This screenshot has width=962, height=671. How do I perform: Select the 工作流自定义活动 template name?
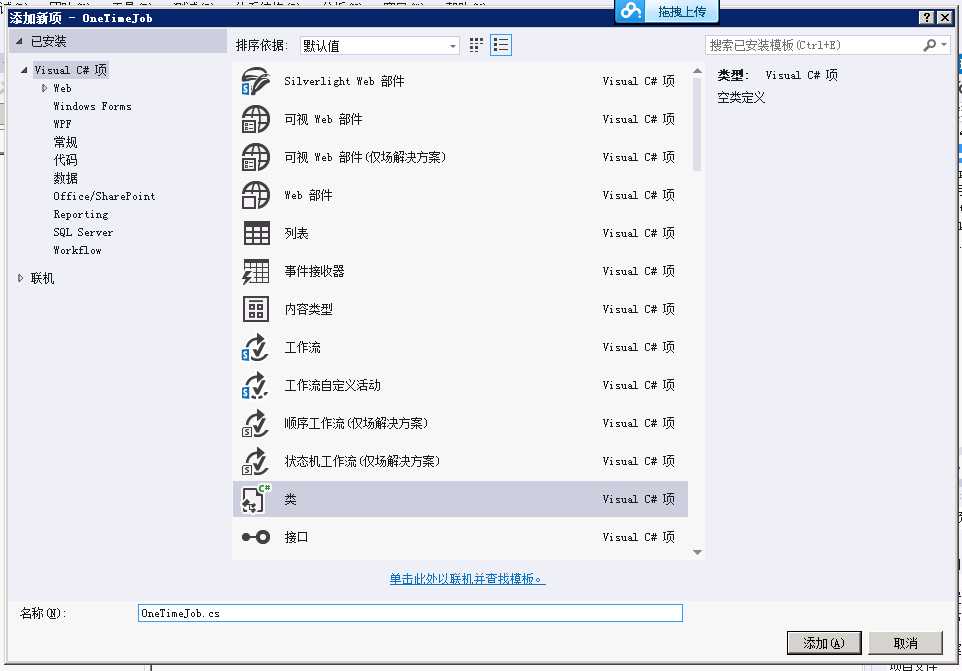333,385
